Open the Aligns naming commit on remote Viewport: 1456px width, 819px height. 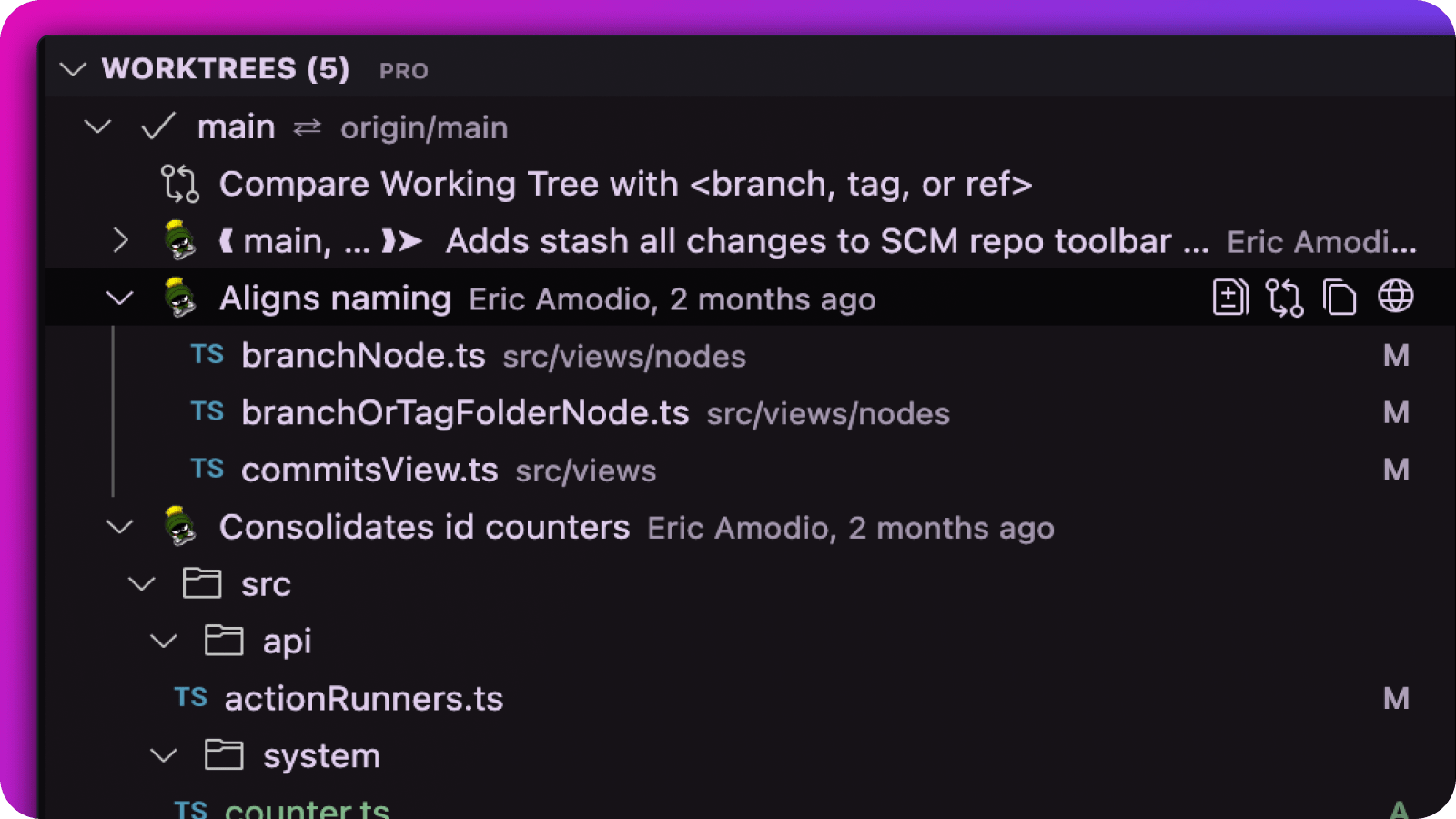(1396, 297)
